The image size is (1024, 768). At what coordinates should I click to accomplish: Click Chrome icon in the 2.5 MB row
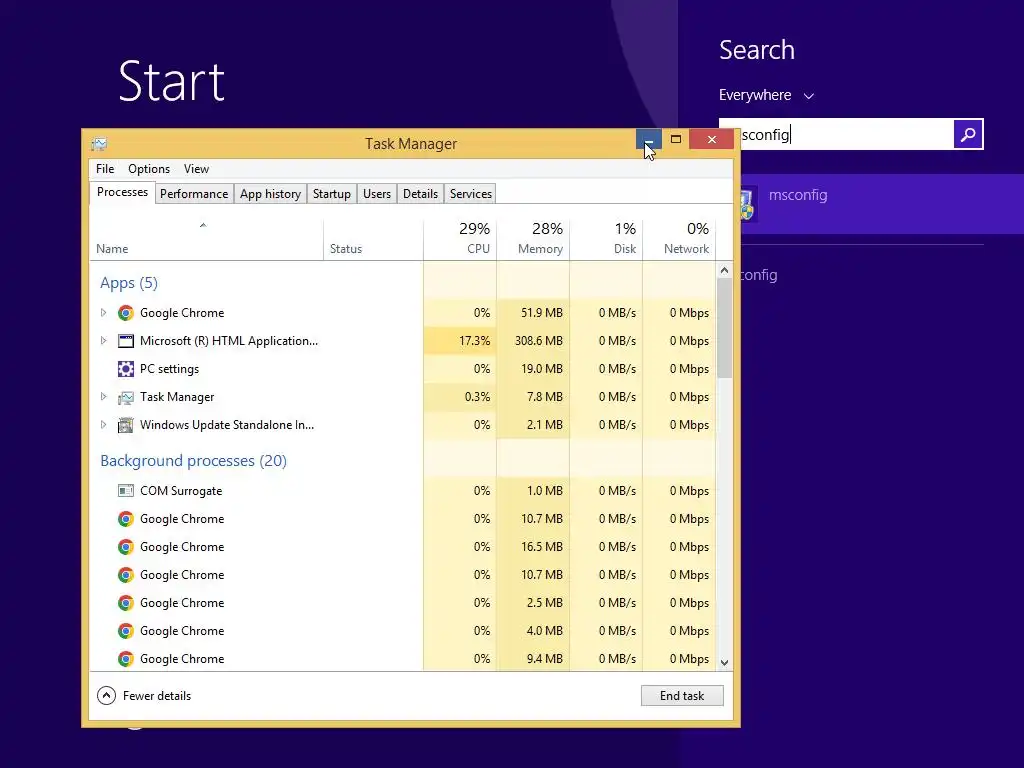125,603
